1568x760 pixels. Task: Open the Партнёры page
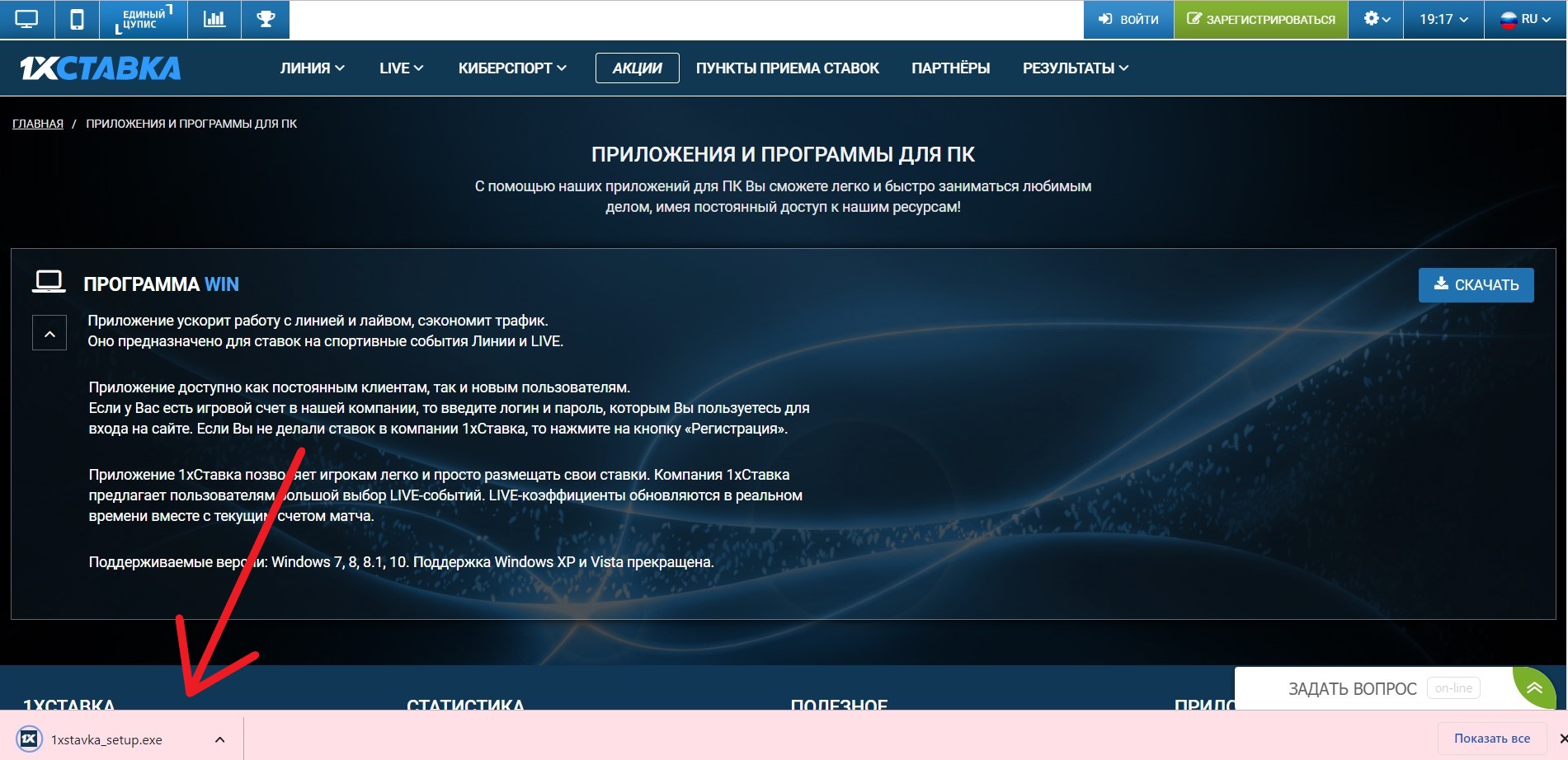tap(950, 68)
